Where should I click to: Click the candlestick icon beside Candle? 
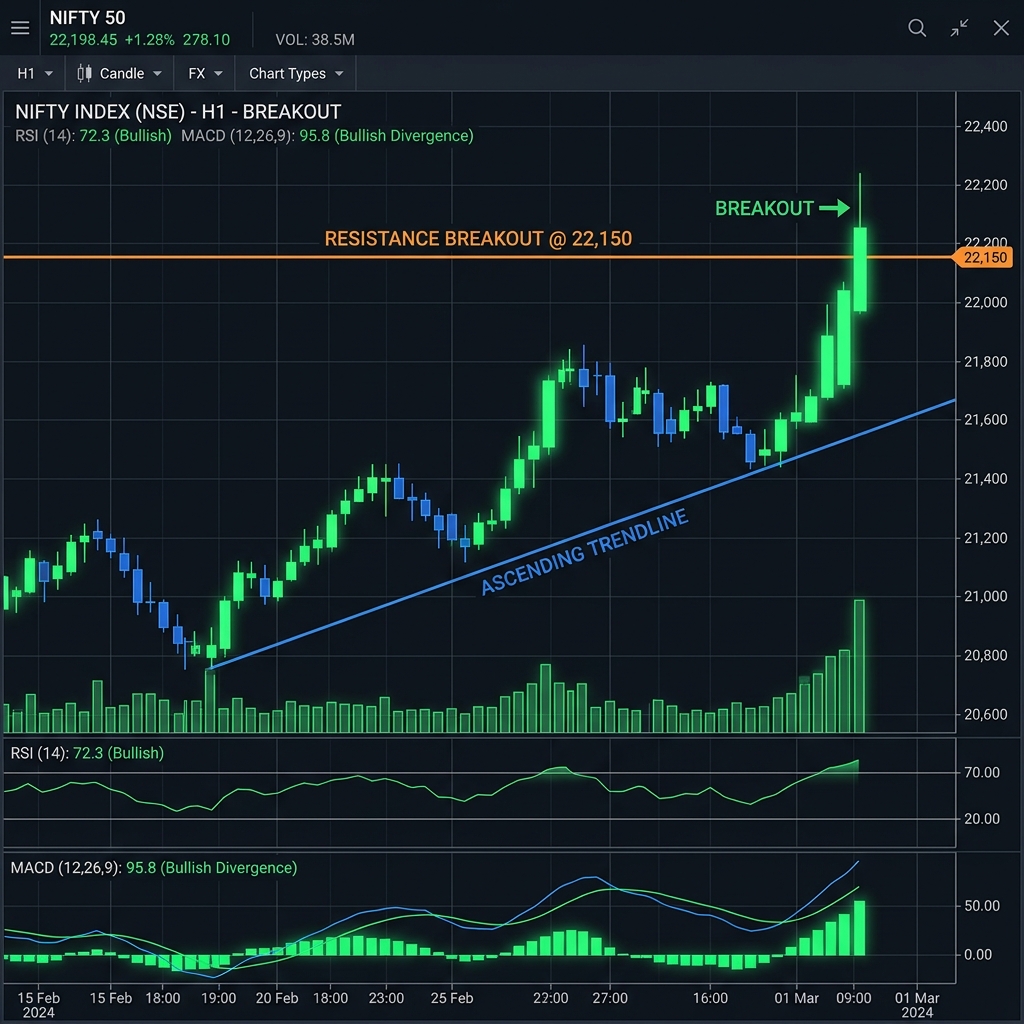click(84, 73)
